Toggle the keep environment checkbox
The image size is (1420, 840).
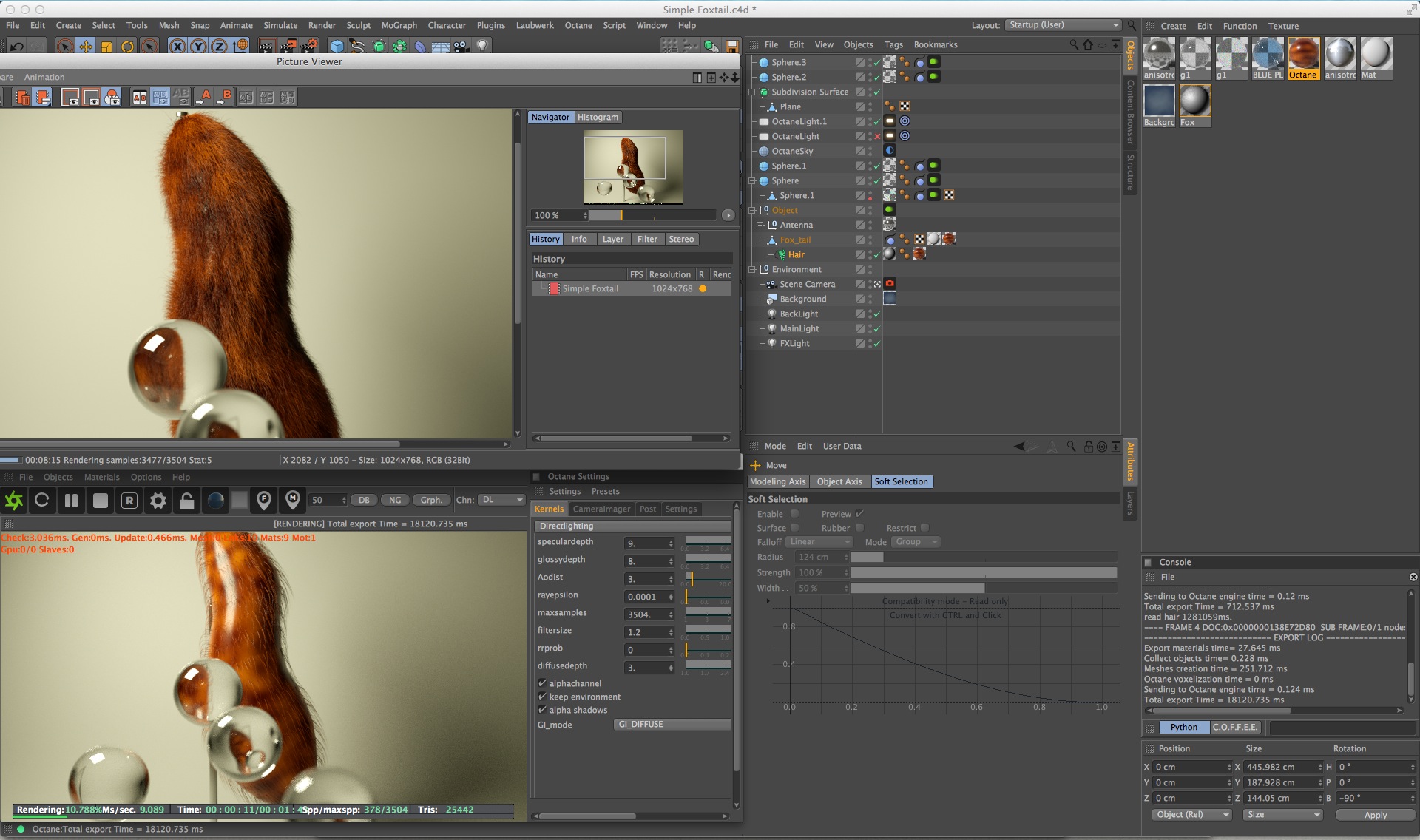pyautogui.click(x=542, y=697)
